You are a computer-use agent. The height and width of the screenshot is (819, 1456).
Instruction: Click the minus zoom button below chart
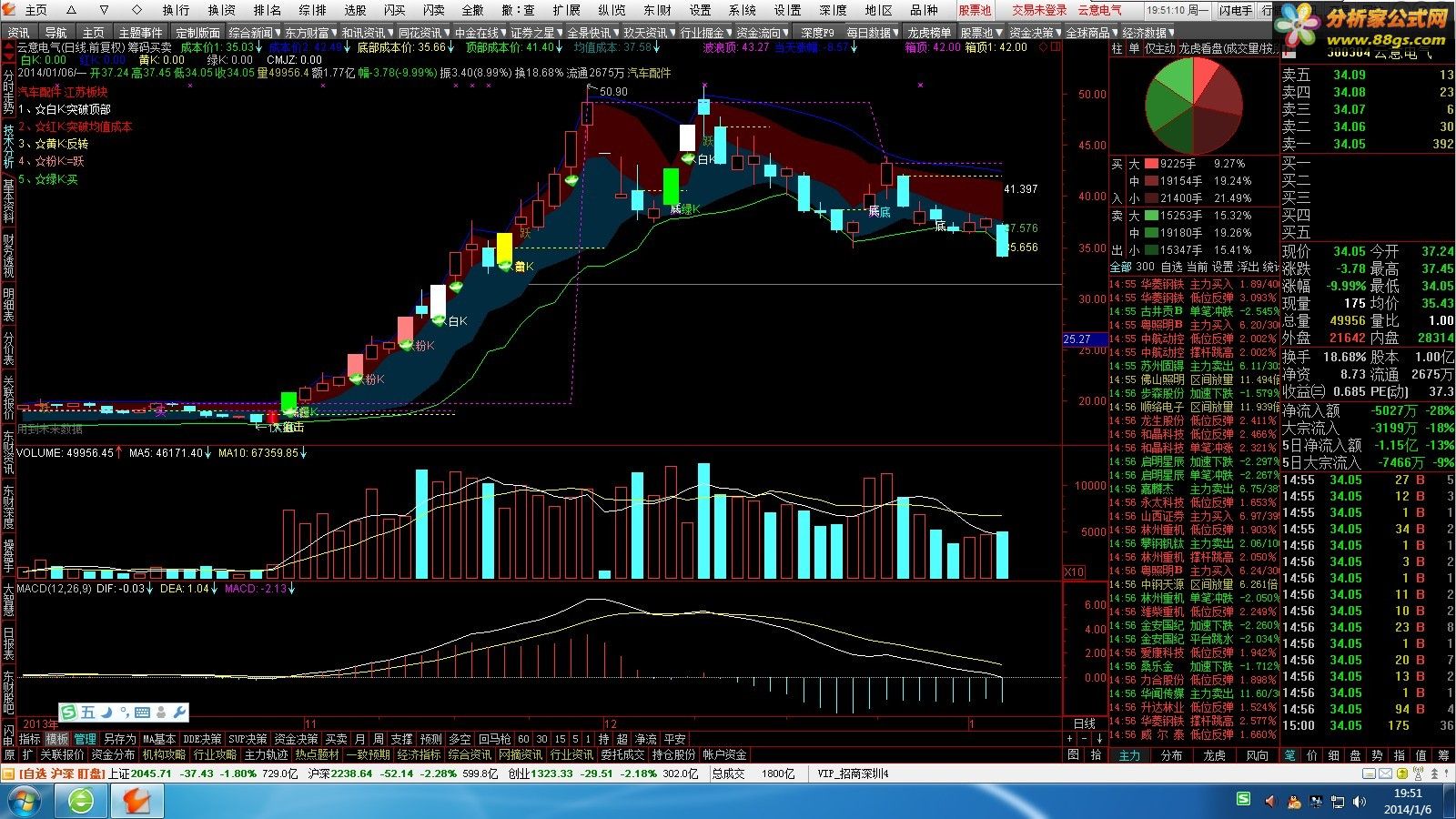pyautogui.click(x=1085, y=739)
